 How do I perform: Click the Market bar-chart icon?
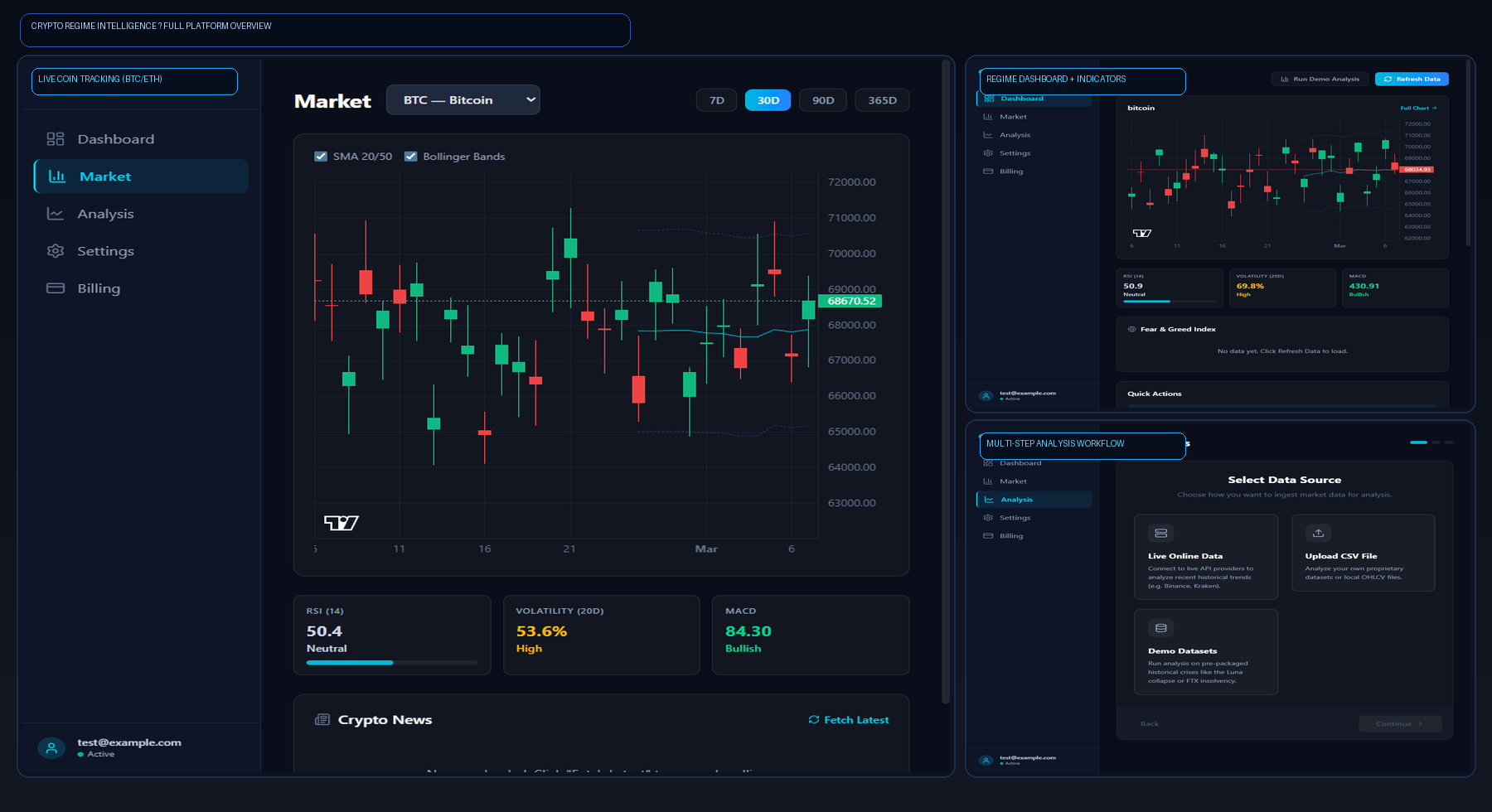coord(56,176)
